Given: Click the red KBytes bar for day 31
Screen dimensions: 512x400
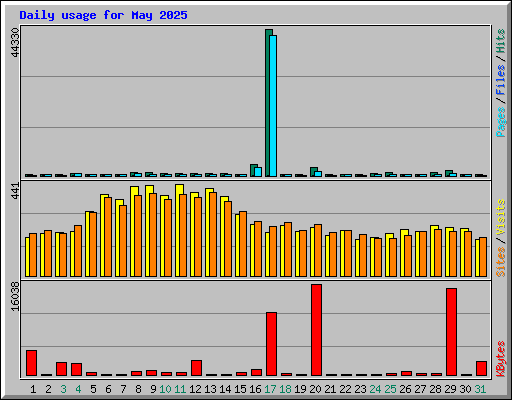Looking at the screenshot, I should [481, 368].
